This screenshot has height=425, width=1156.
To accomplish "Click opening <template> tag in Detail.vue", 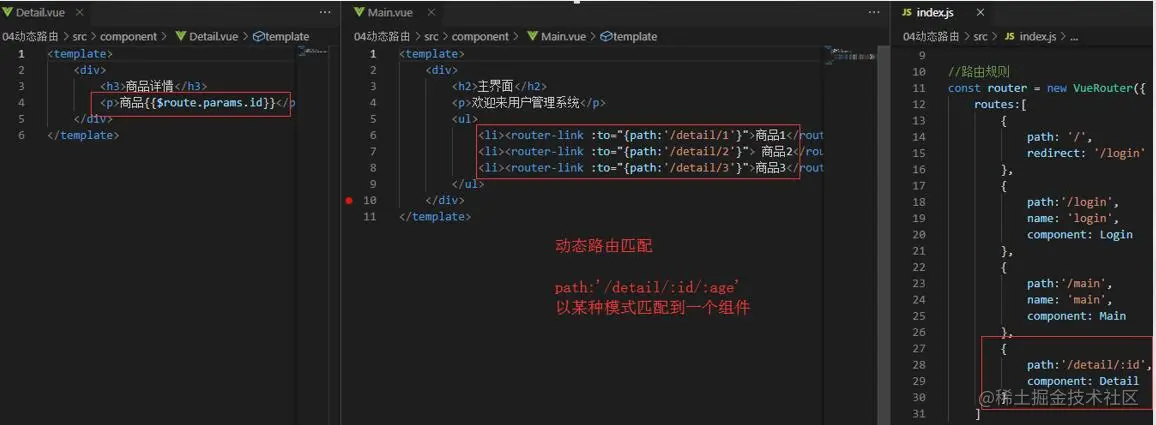I will pos(80,54).
